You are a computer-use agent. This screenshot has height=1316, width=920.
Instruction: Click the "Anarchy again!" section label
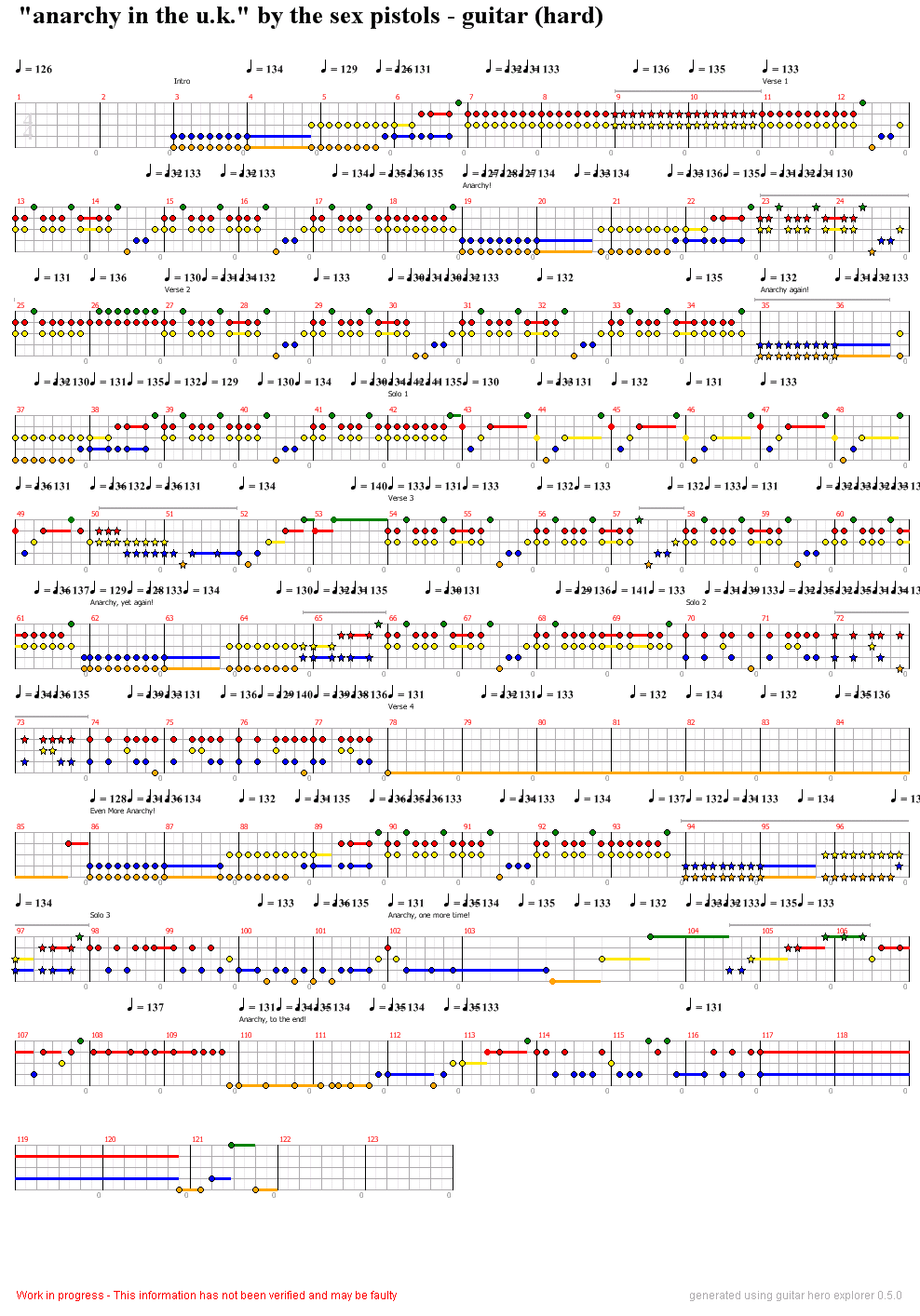(785, 290)
